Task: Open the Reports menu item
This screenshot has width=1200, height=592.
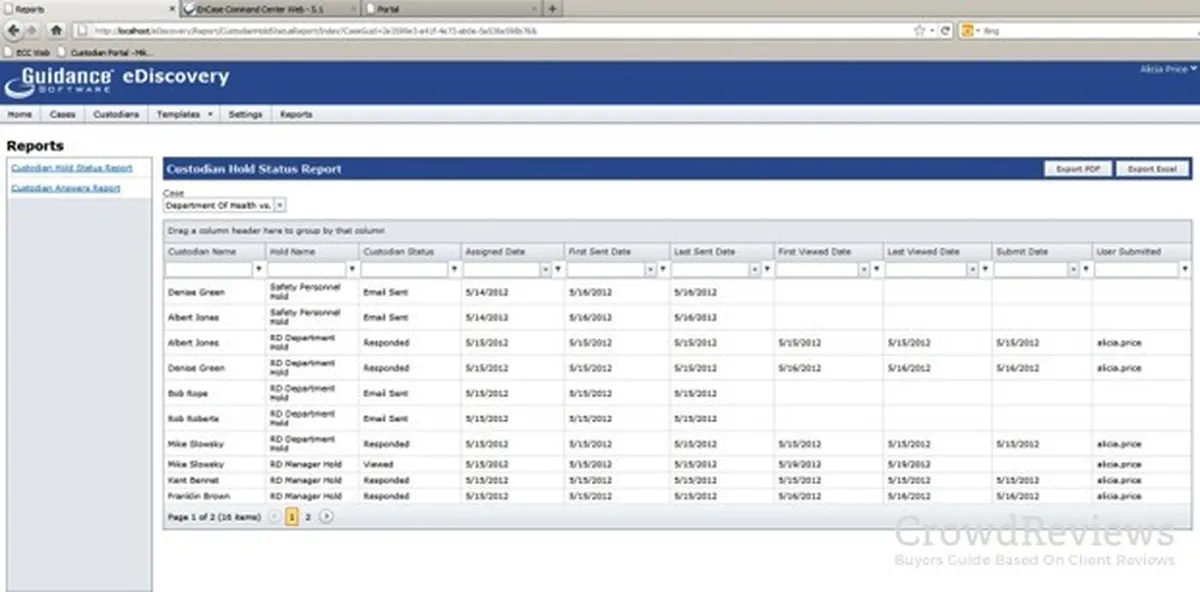Action: point(296,115)
